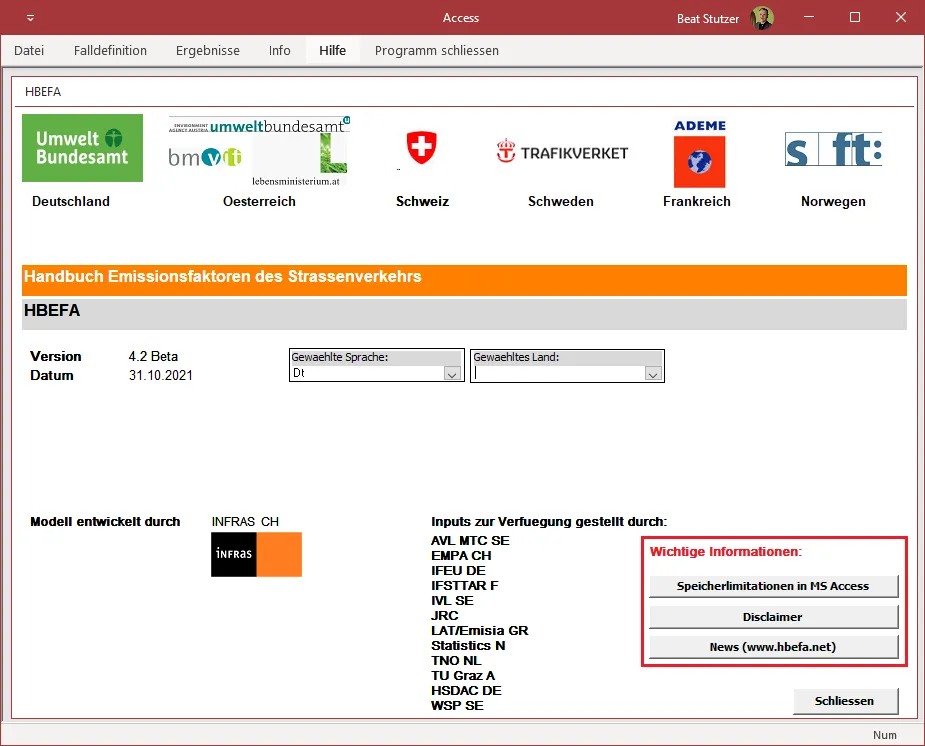This screenshot has width=925, height=746.
Task: Click the Schweden label
Action: coord(560,202)
